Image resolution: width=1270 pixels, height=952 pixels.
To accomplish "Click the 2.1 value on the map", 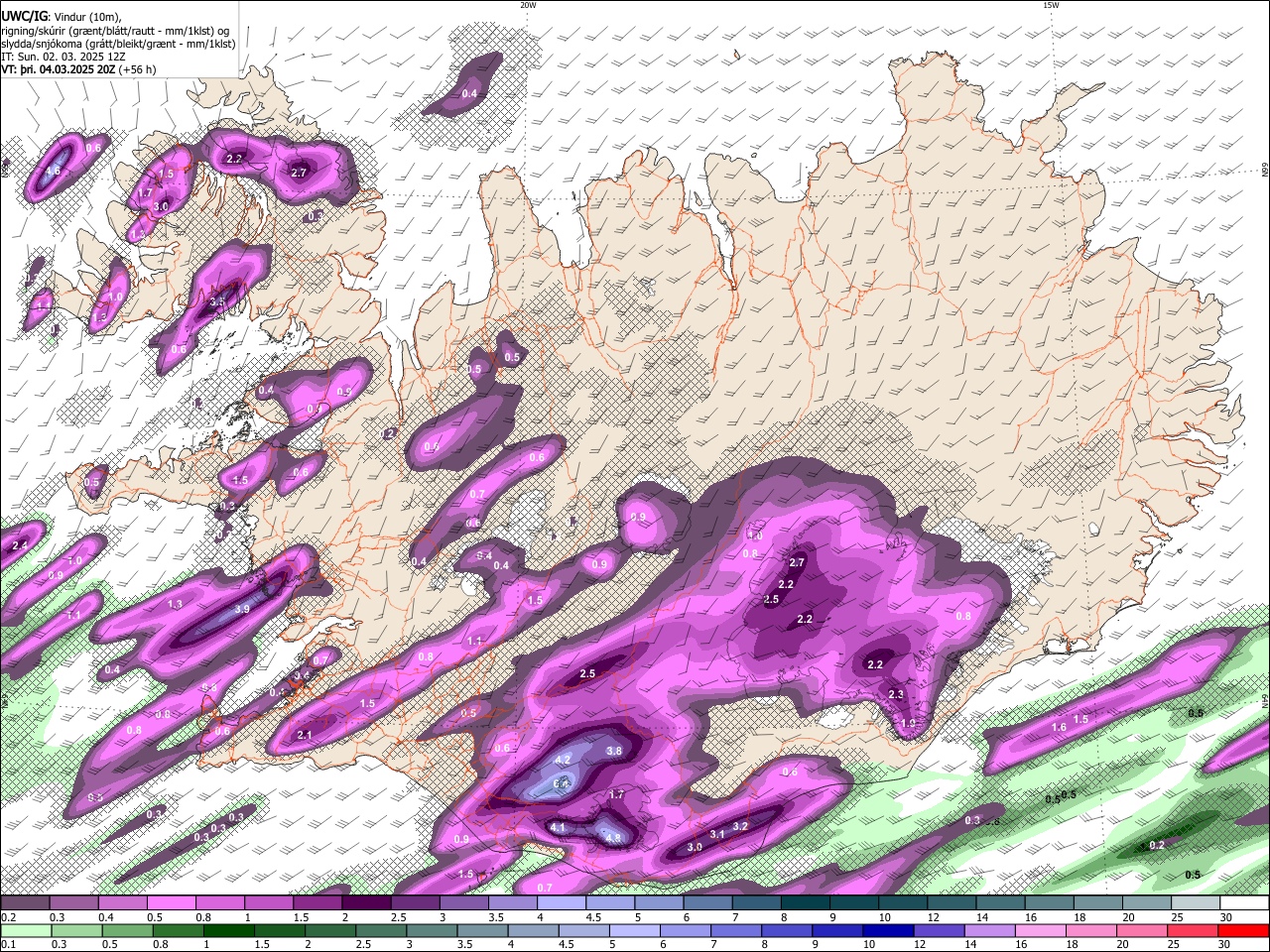I will pyautogui.click(x=305, y=735).
